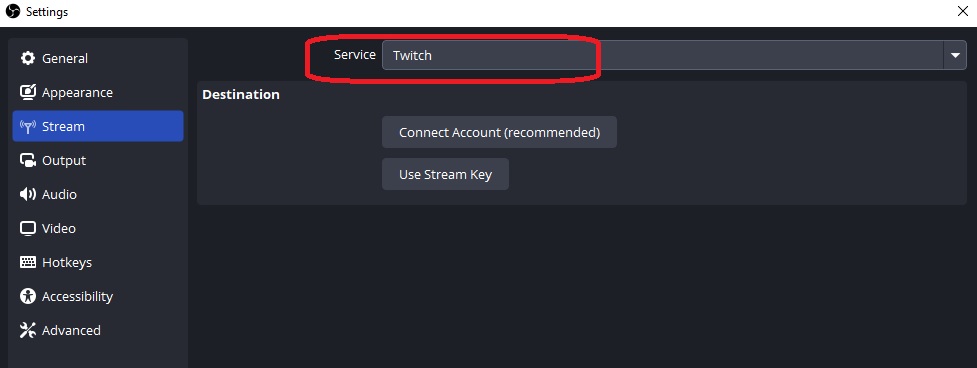
Task: Click the Accessibility person icon
Action: pos(28,296)
